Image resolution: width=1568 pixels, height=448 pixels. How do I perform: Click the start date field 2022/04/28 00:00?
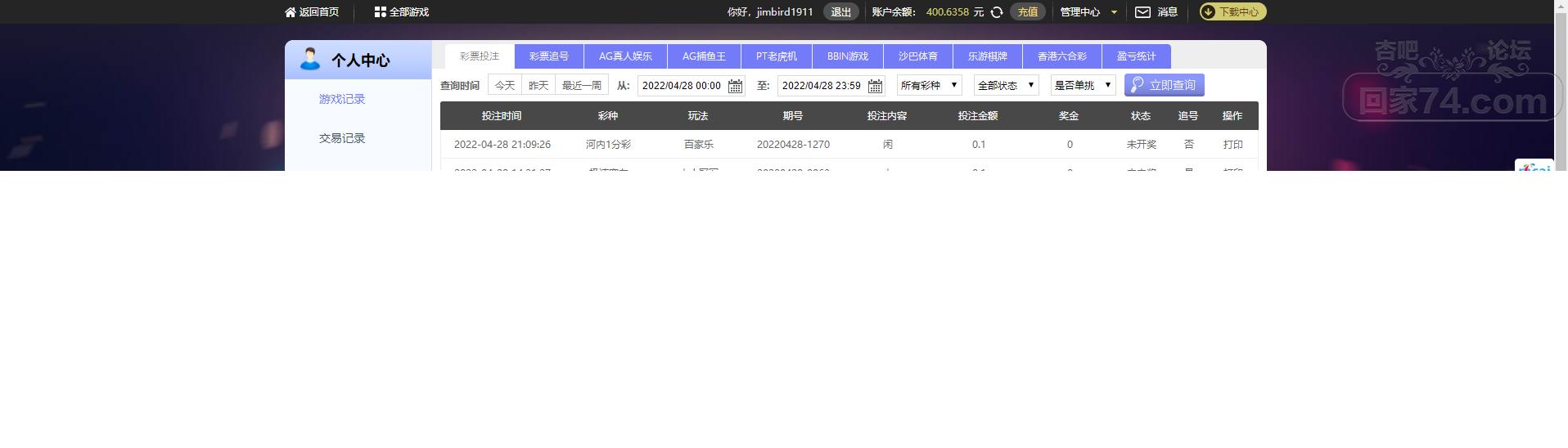692,85
